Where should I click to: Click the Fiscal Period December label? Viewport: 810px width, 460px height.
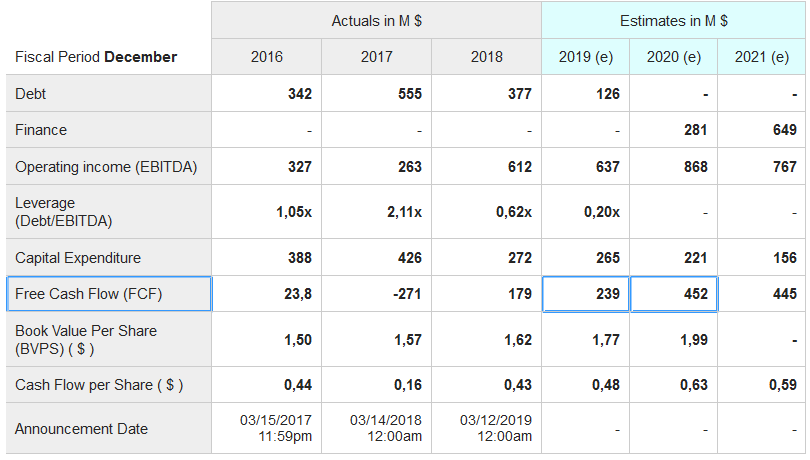pos(96,57)
